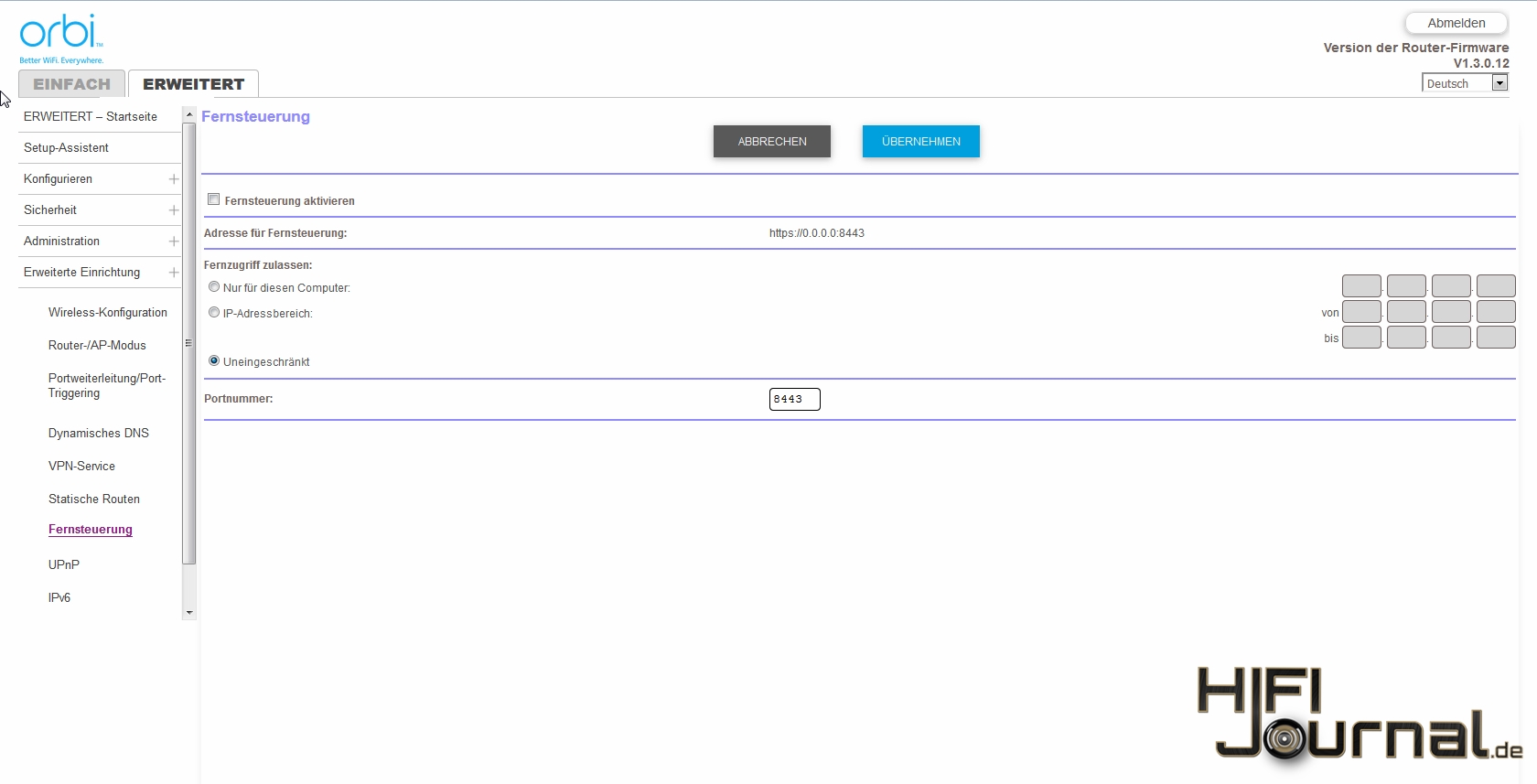Open the Dynamisches DNS link
1537x784 pixels.
point(99,433)
